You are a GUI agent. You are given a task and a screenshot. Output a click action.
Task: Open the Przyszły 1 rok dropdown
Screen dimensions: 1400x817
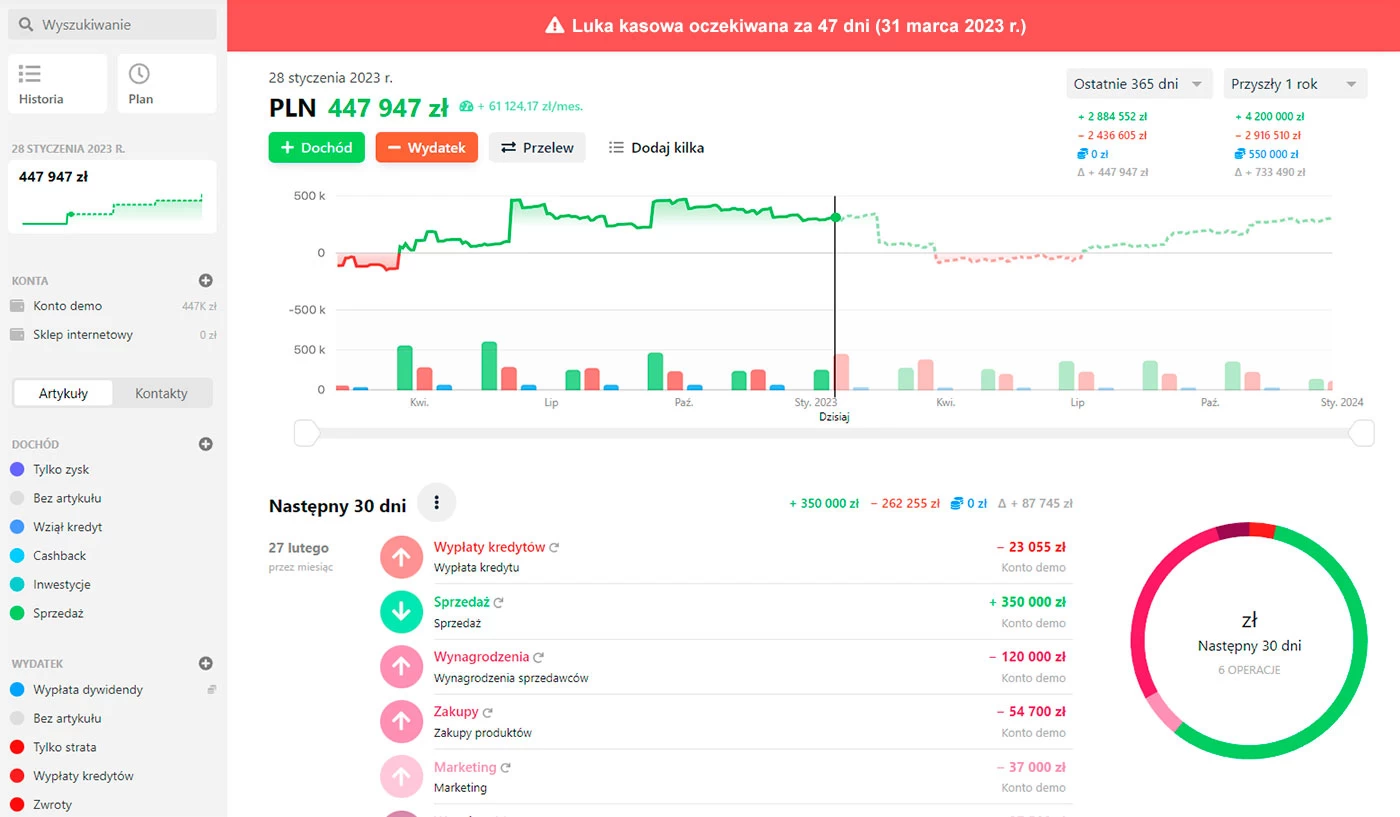pos(1295,84)
